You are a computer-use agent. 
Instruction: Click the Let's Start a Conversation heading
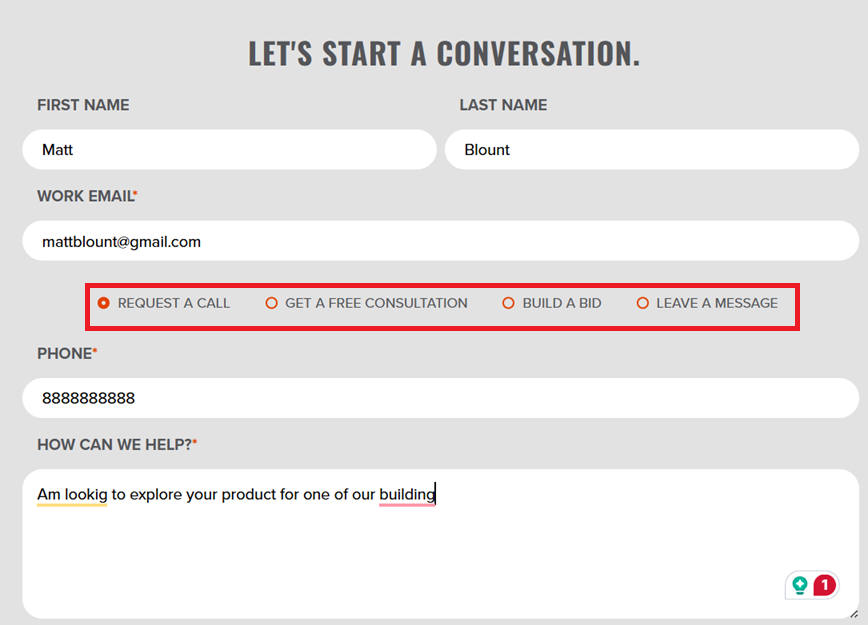tap(444, 54)
